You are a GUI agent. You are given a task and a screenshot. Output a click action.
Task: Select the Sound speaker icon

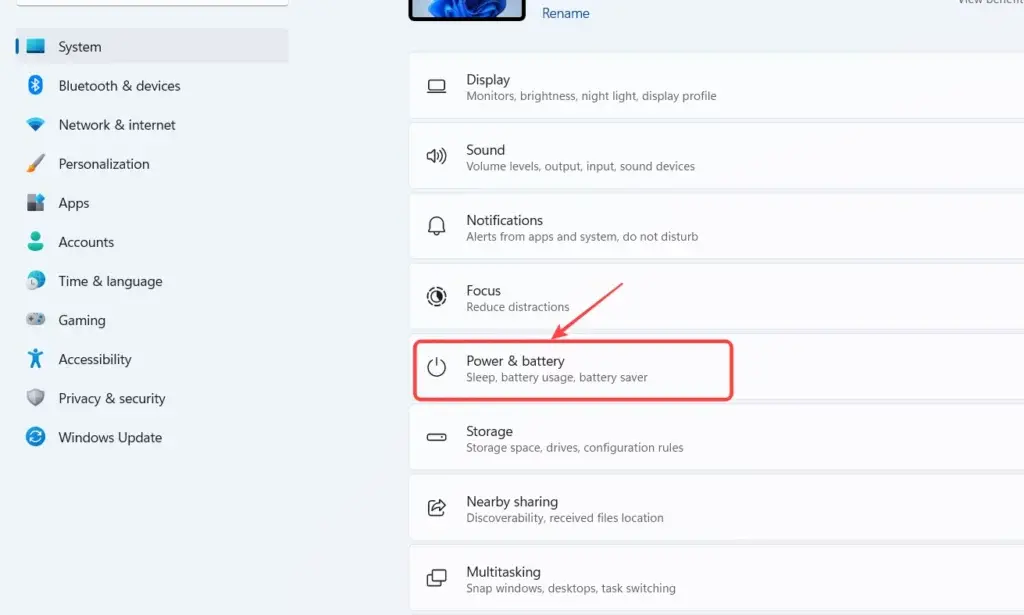(x=436, y=156)
